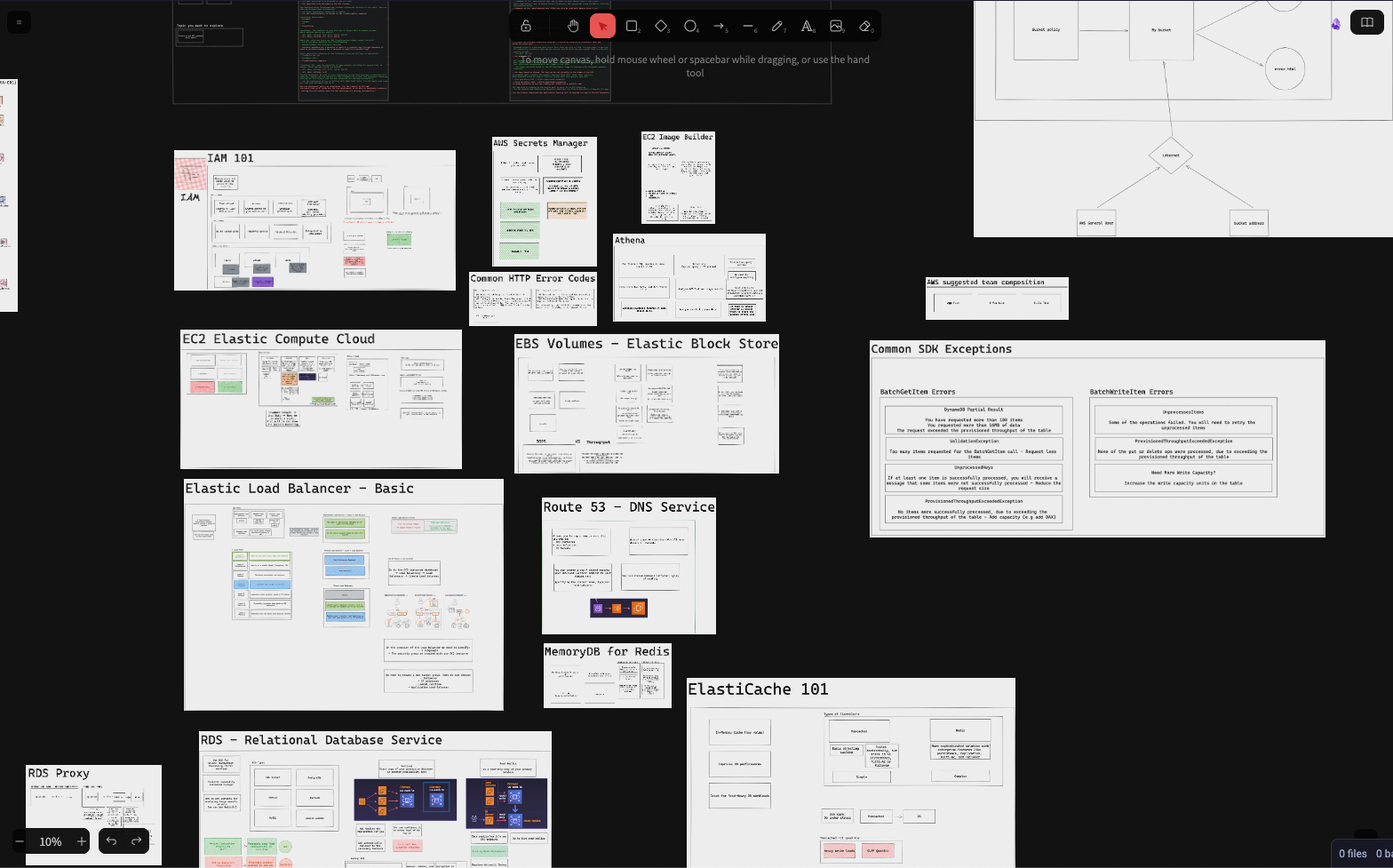Viewport: 1393px width, 868px height.
Task: Select the Line tool
Action: [x=748, y=26]
